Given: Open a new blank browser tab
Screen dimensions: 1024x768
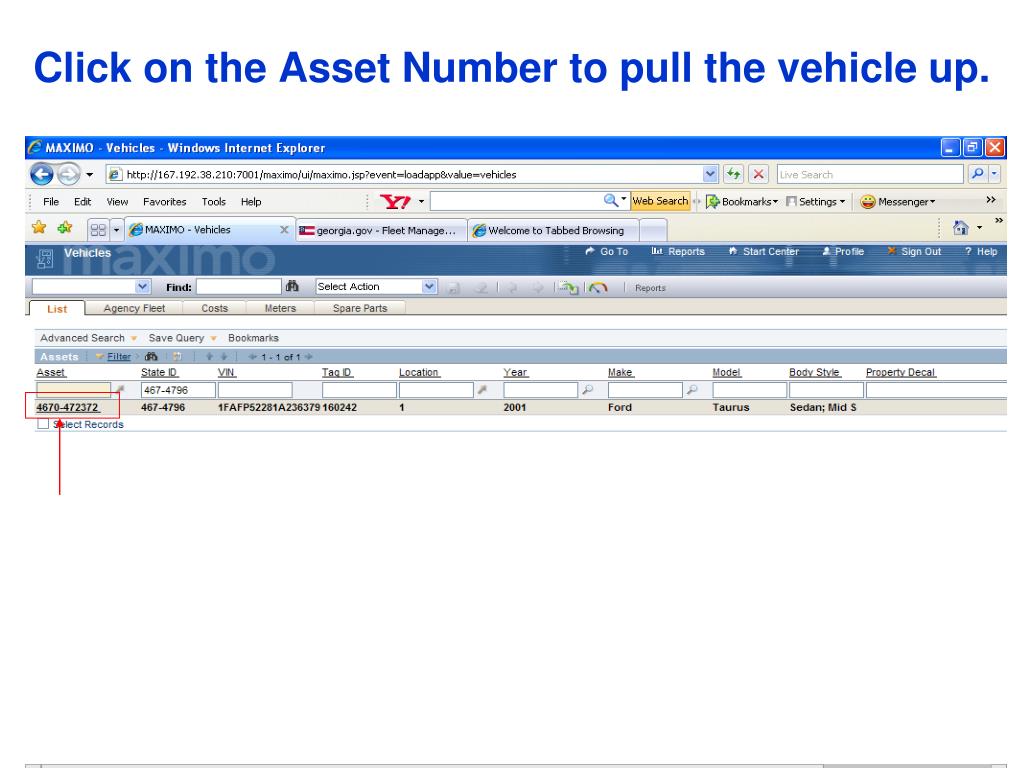Looking at the screenshot, I should 653,231.
